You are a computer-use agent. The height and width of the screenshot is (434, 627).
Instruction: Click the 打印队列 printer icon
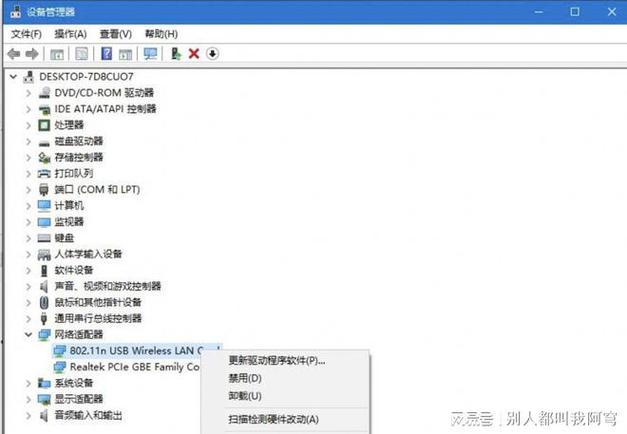click(44, 174)
